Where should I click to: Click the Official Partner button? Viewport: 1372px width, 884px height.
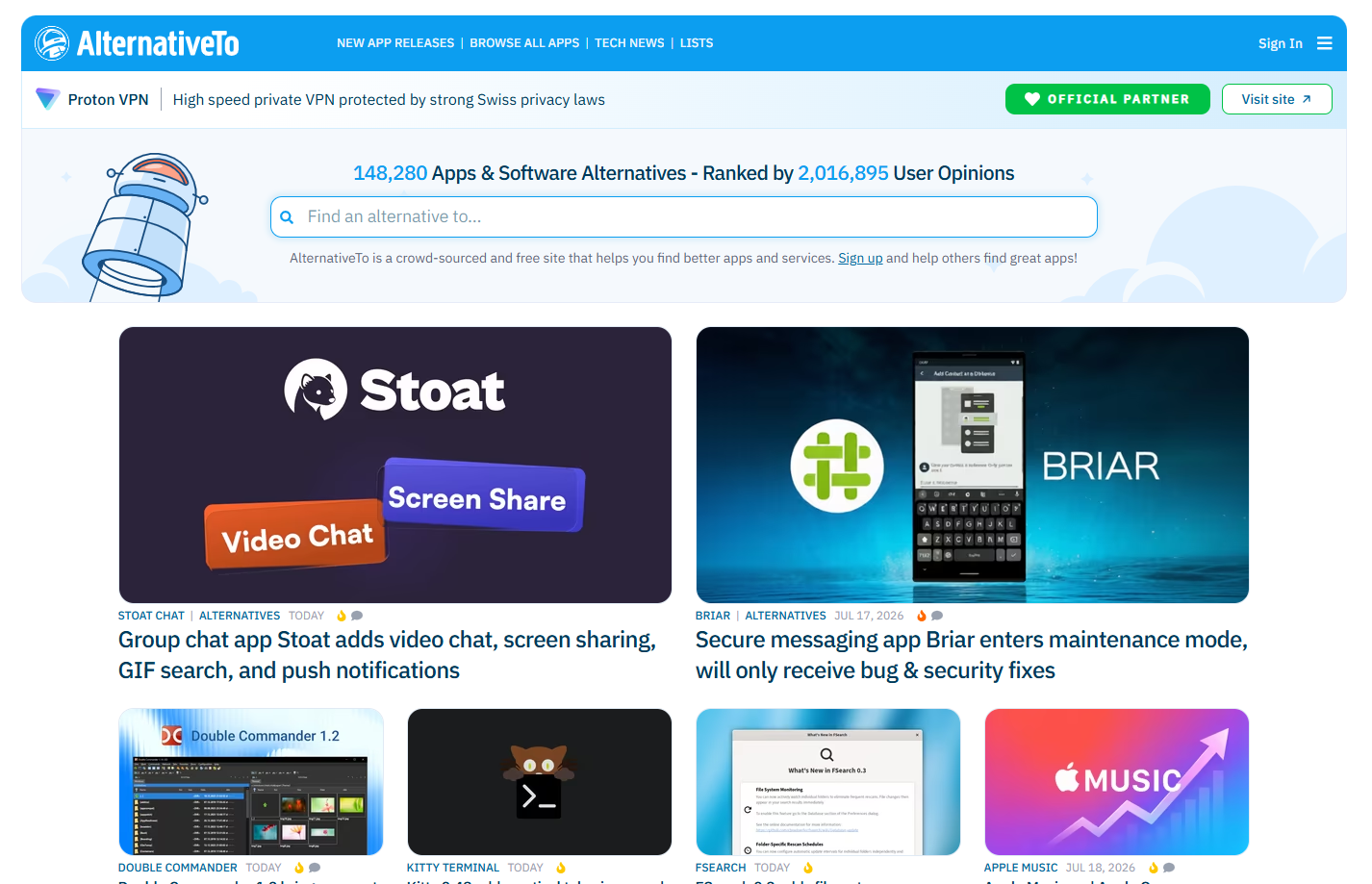[1107, 99]
